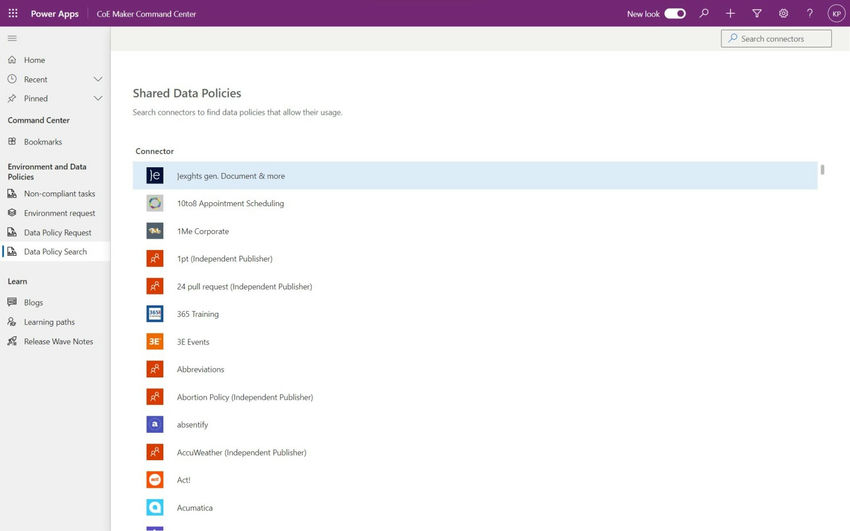The height and width of the screenshot is (531, 850).
Task: Click the Power Apps title
Action: point(55,14)
